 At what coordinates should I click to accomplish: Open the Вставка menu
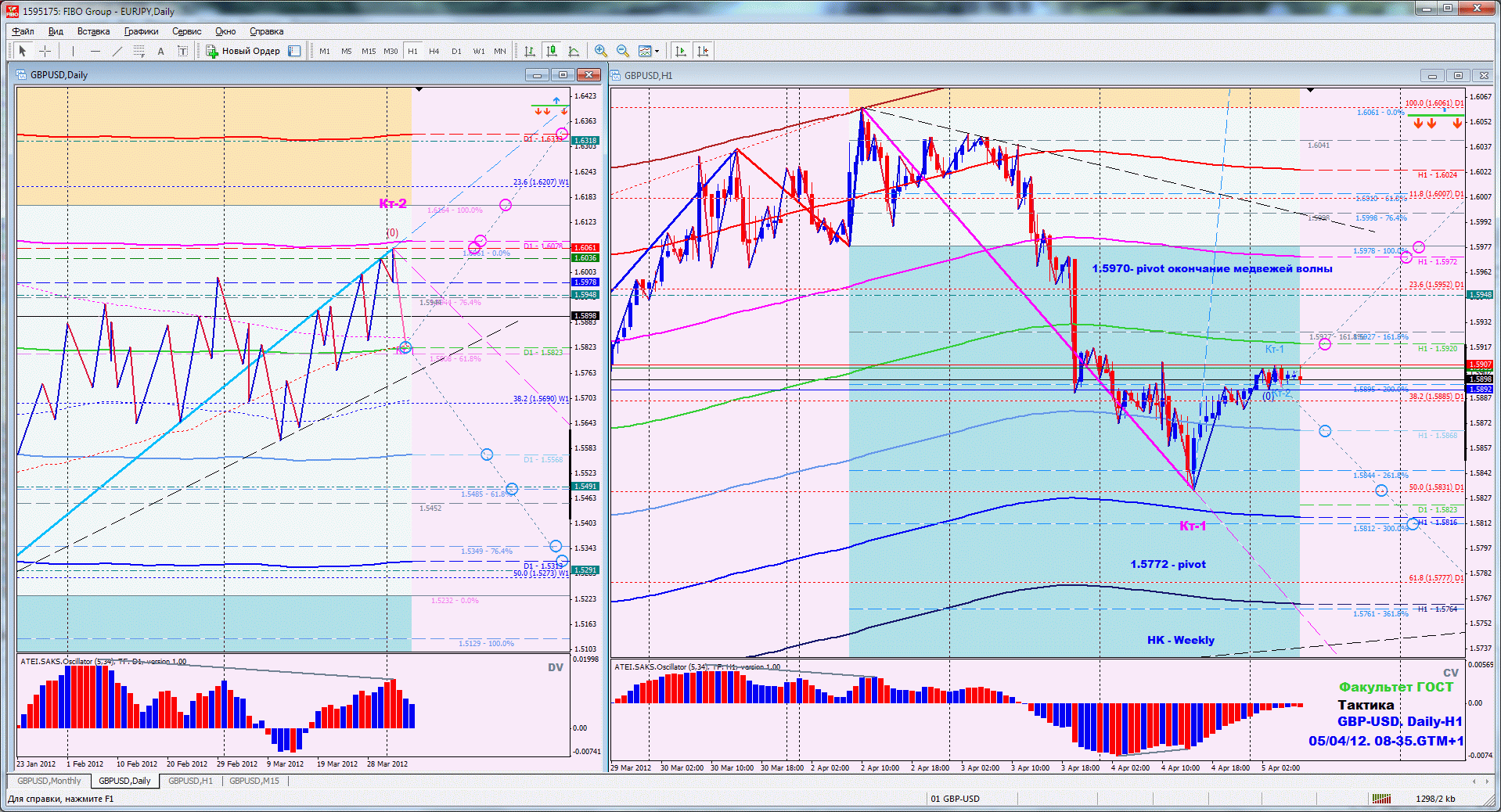tap(93, 31)
